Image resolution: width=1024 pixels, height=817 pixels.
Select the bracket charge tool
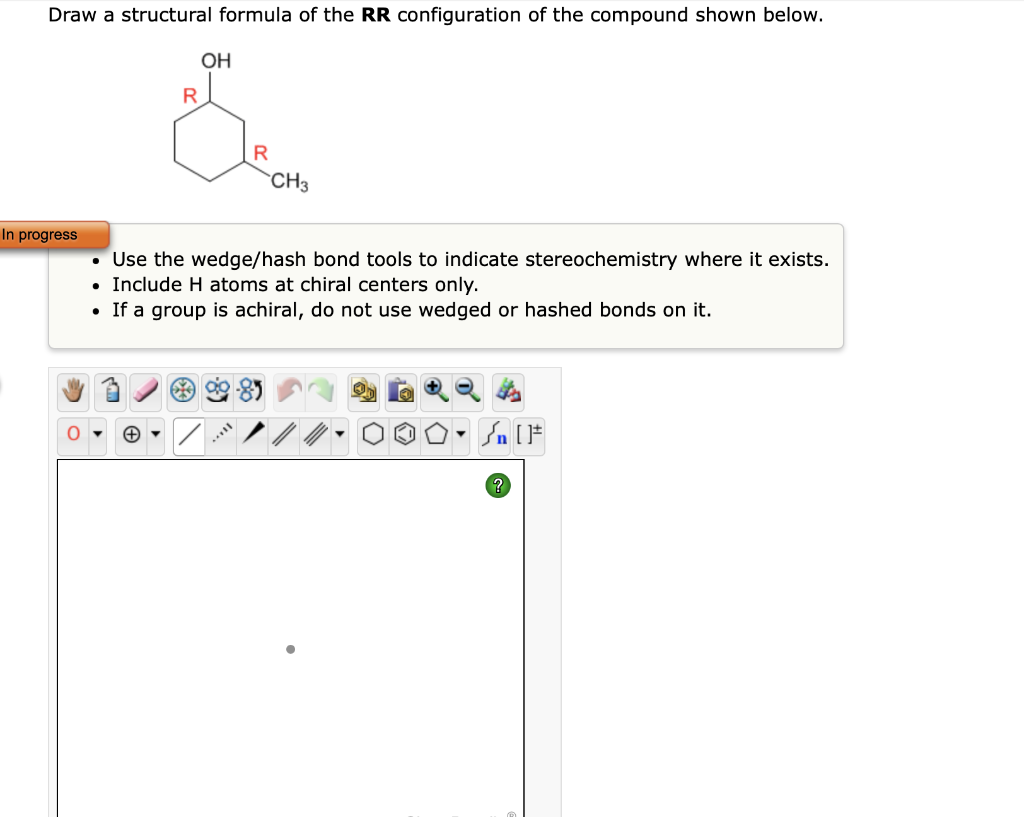tap(530, 434)
